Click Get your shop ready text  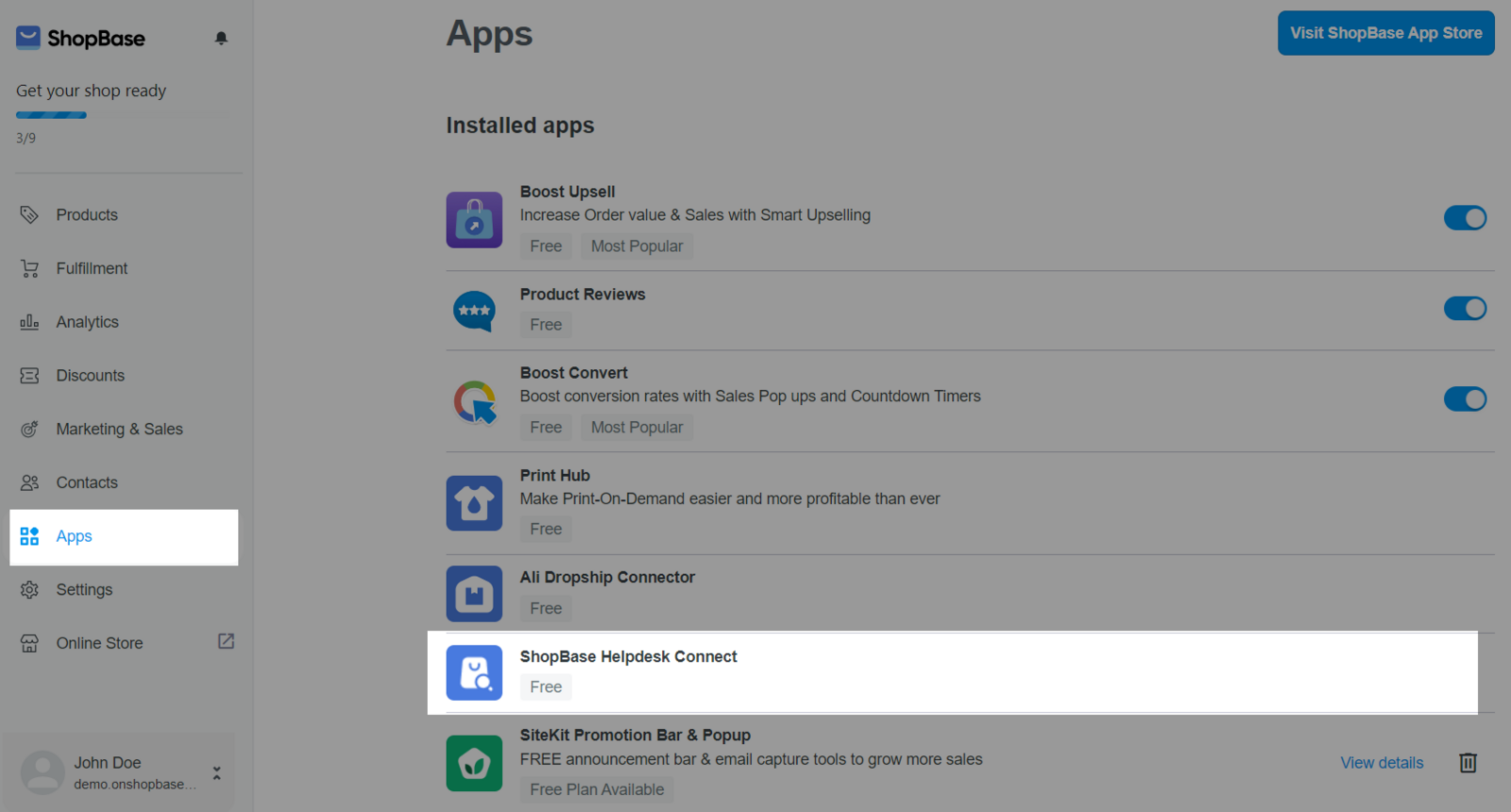click(91, 91)
